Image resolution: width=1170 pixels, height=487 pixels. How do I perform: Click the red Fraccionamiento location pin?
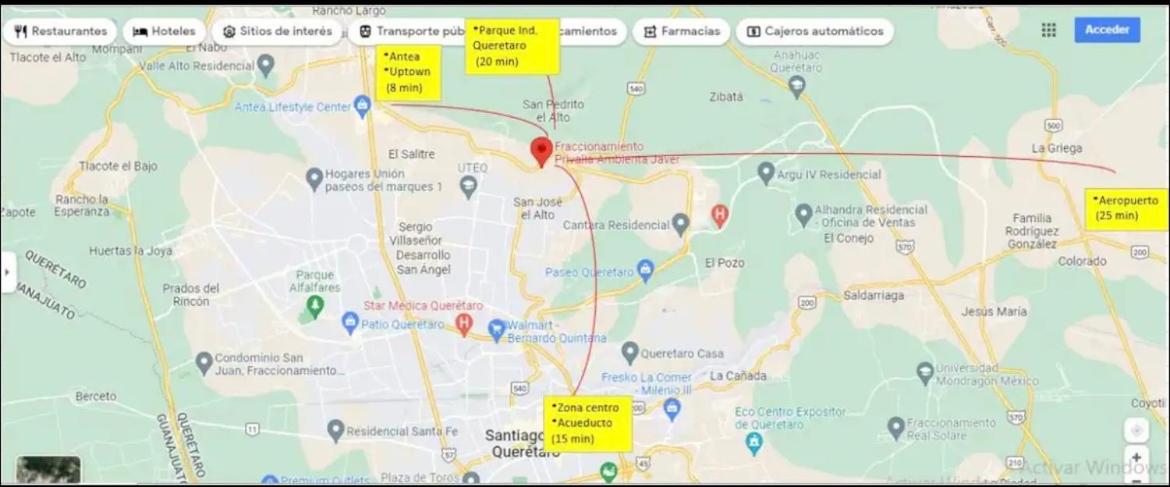click(541, 151)
